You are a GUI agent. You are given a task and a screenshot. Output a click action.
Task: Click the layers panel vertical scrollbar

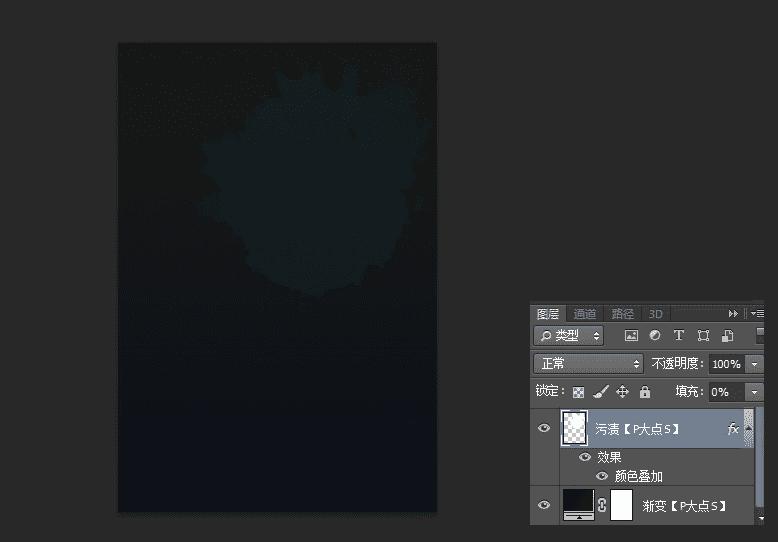[759, 457]
